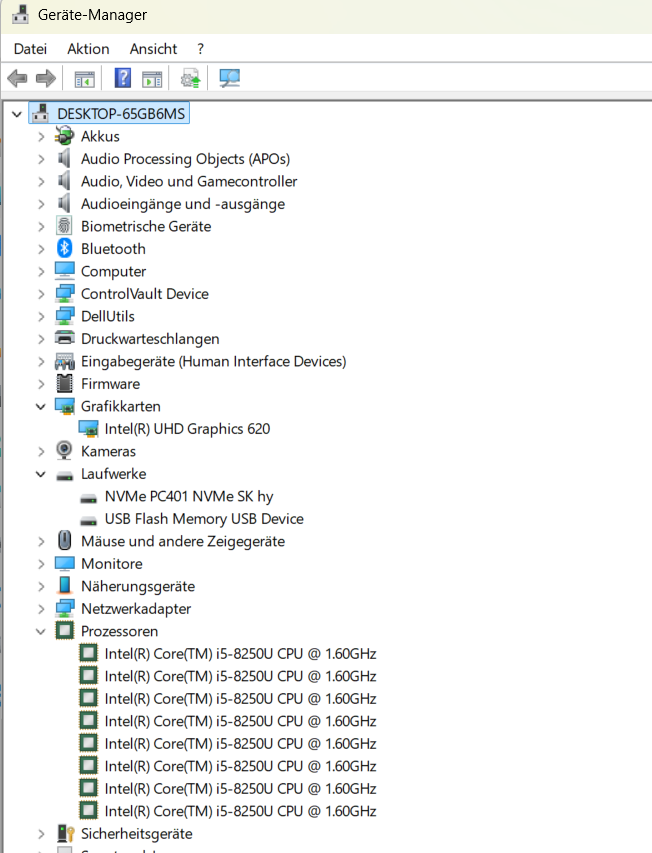Screen dimensions: 652x853
Task: Expand the ControlVault Device category
Action: click(41, 294)
